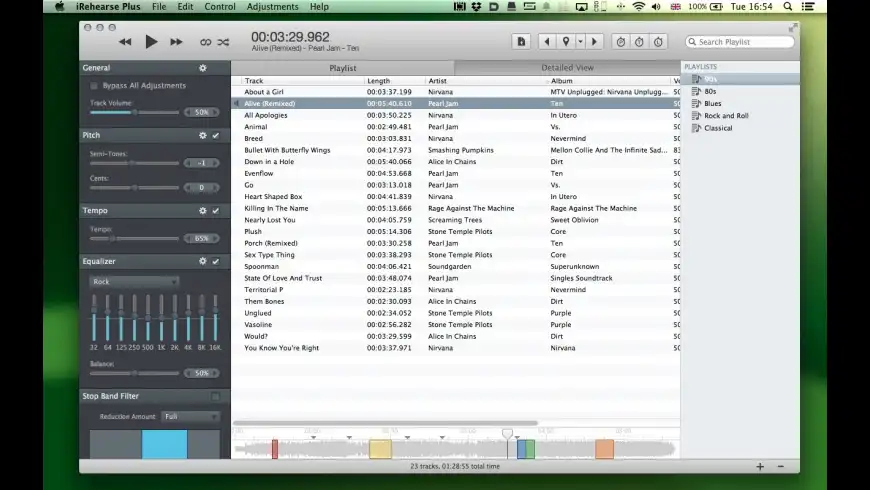The height and width of the screenshot is (490, 870).
Task: Toggle the Pitch adjustment checkmark
Action: click(216, 135)
